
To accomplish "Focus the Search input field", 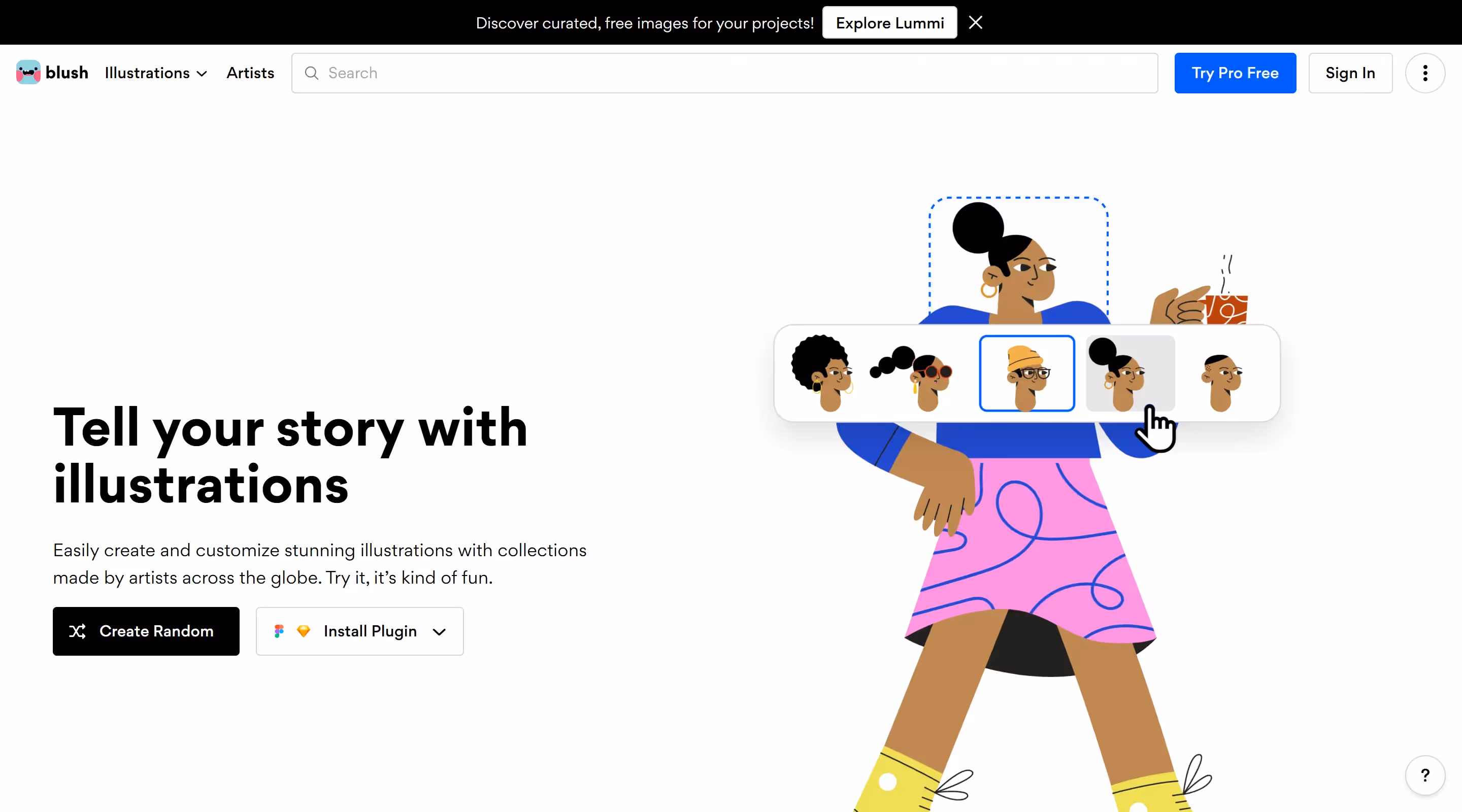I will coord(724,73).
